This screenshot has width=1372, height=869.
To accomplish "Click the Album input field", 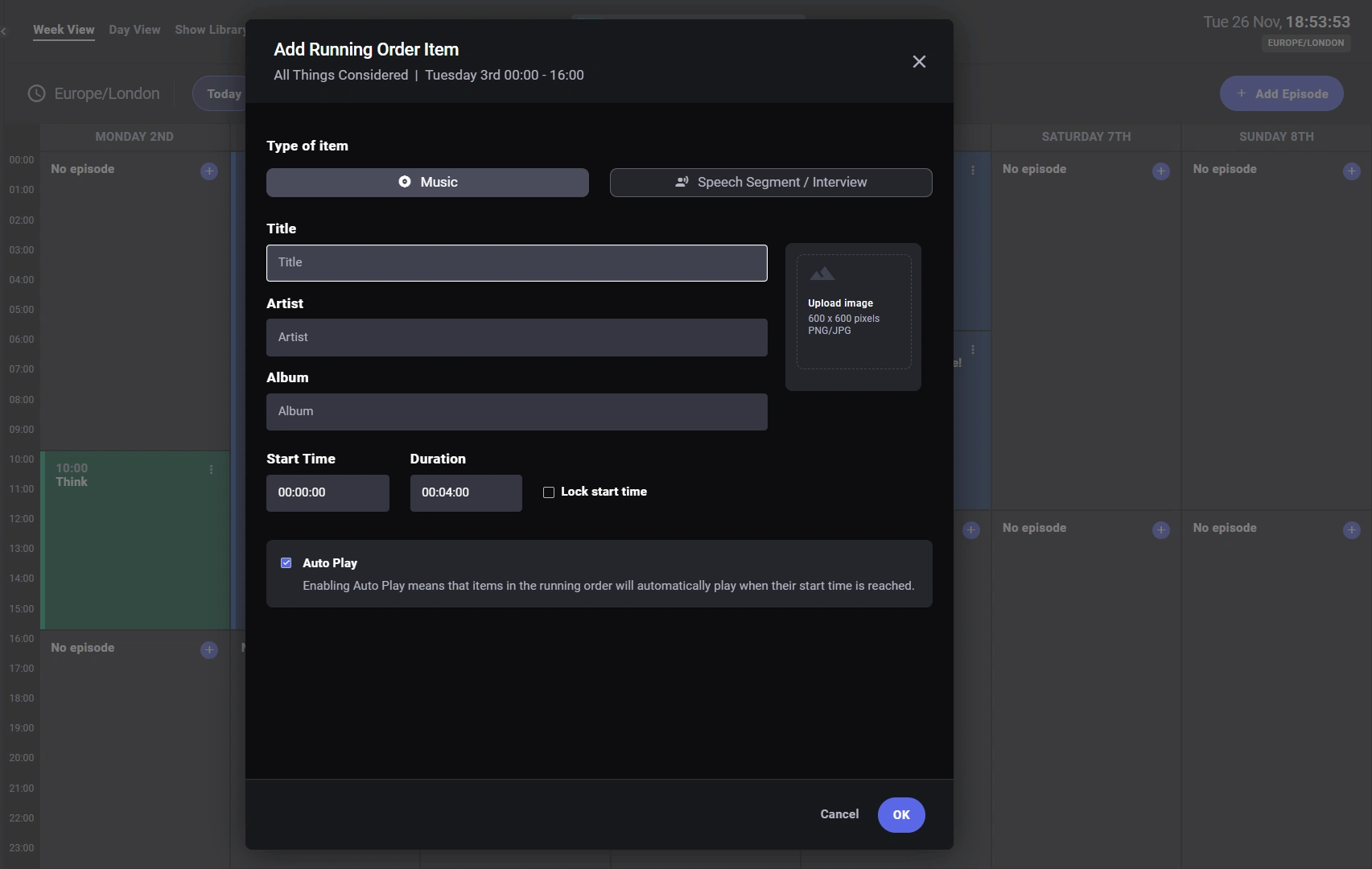I will click(x=517, y=412).
